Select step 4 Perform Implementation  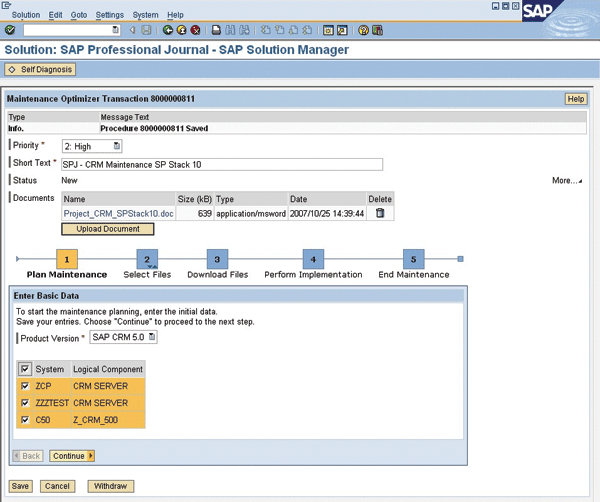[x=313, y=259]
